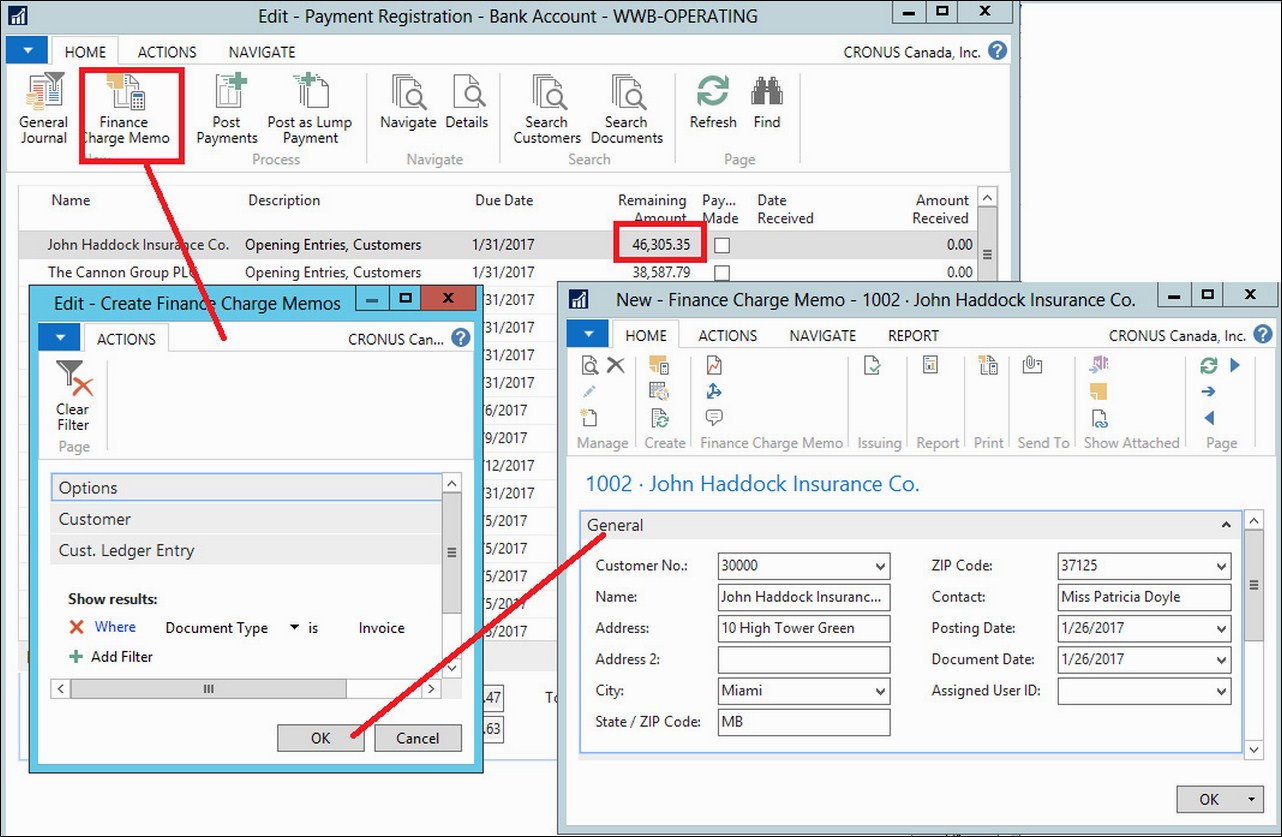This screenshot has height=837, width=1282.
Task: Remove the Document Type filter with red X
Action: (77, 627)
